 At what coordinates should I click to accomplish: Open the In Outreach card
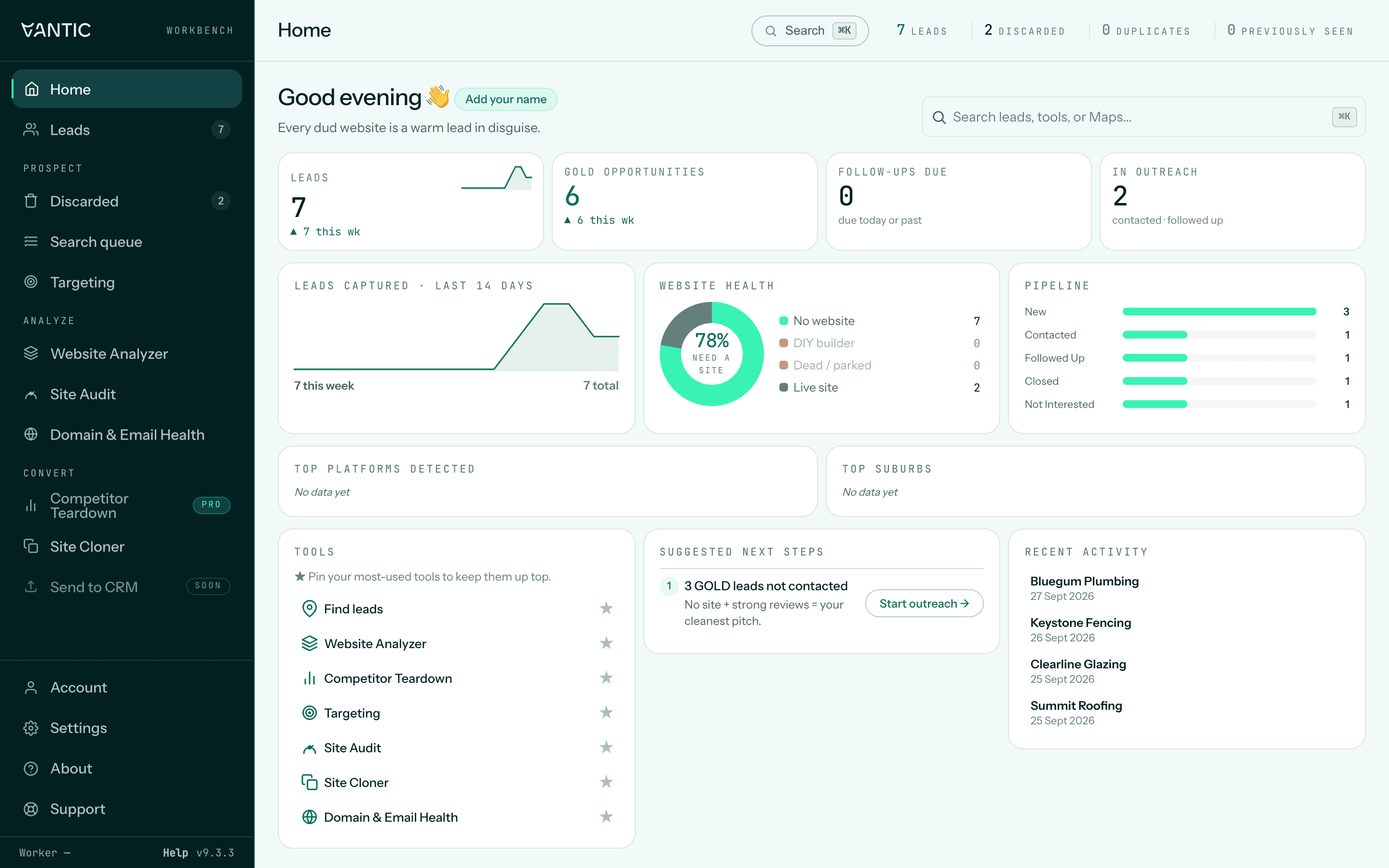point(1232,202)
